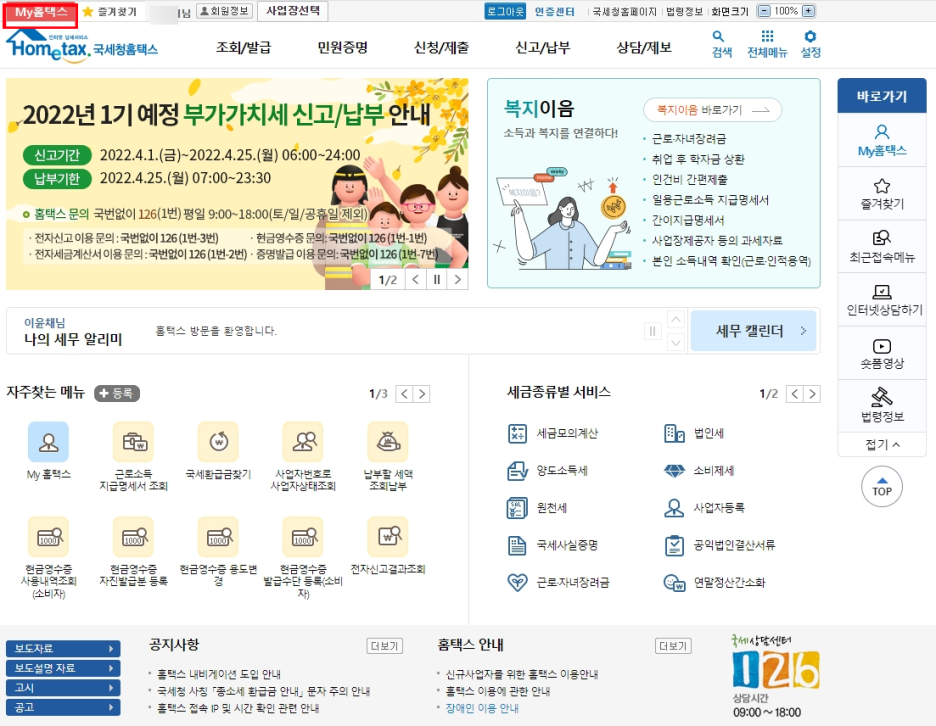Open 국세사실증명 service
936x726 pixels.
(x=553, y=545)
